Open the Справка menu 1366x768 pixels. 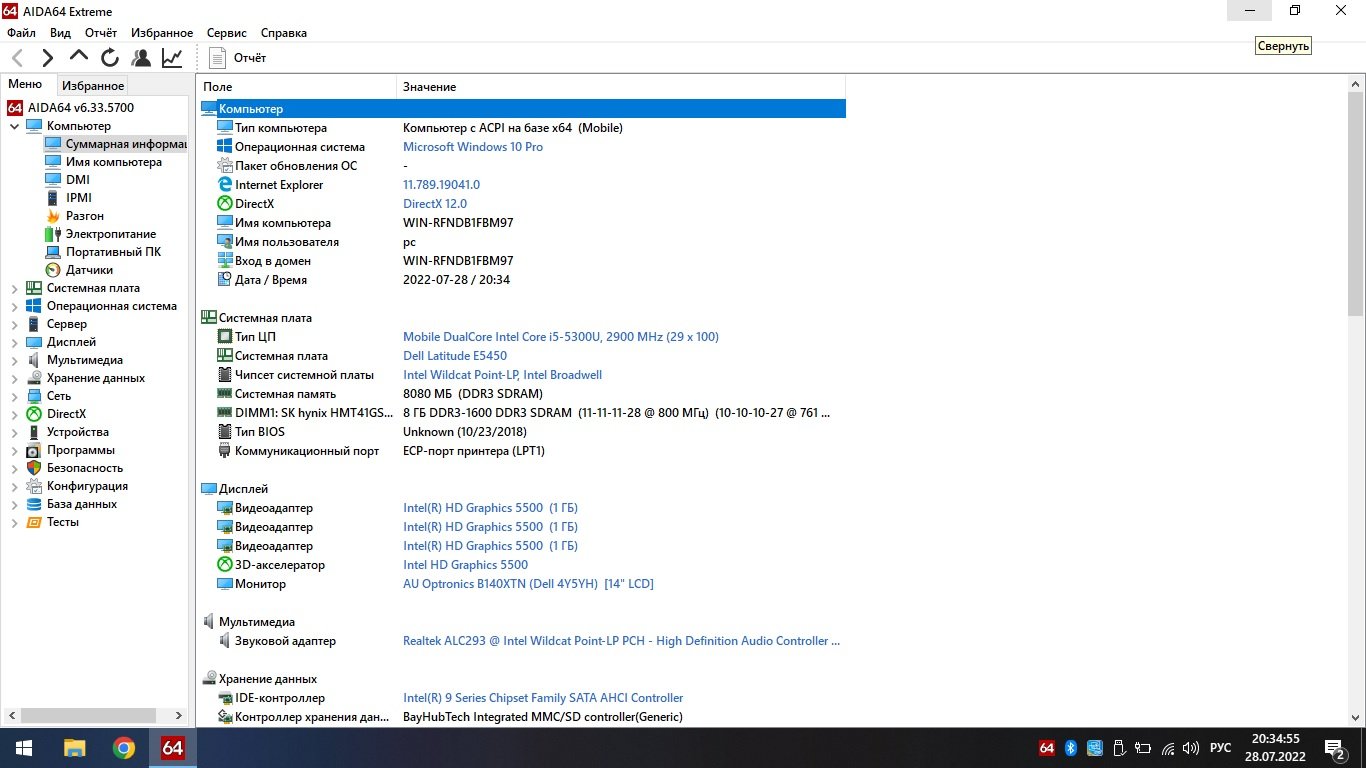283,33
